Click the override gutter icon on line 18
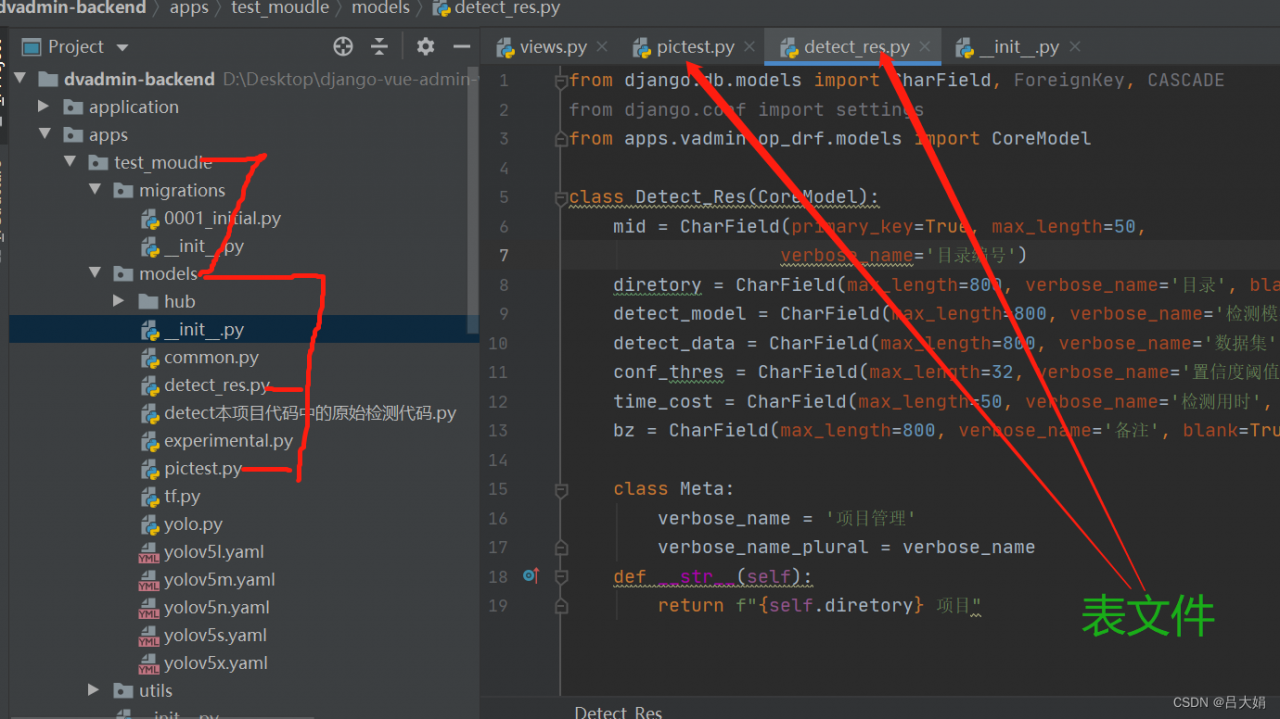Viewport: 1280px width, 719px height. [x=531, y=576]
